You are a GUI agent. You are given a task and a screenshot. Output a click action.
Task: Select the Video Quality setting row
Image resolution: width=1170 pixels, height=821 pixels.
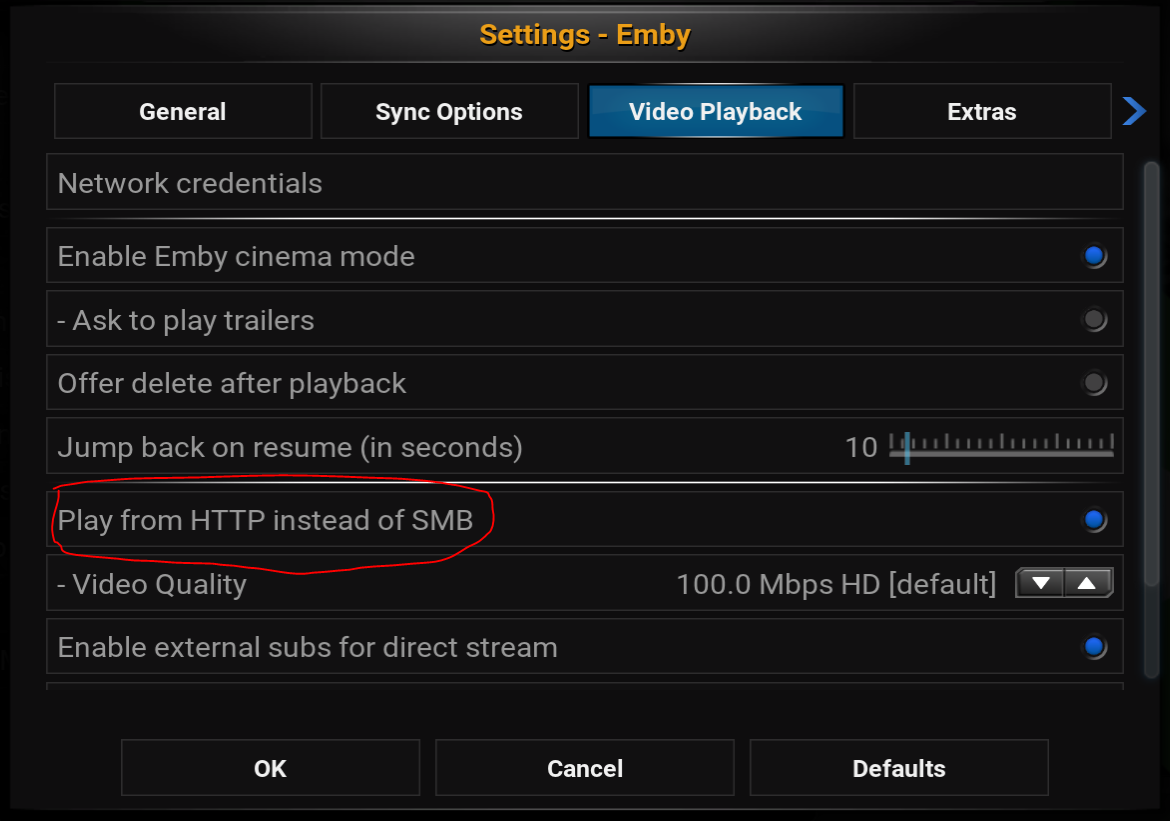pyautogui.click(x=400, y=583)
